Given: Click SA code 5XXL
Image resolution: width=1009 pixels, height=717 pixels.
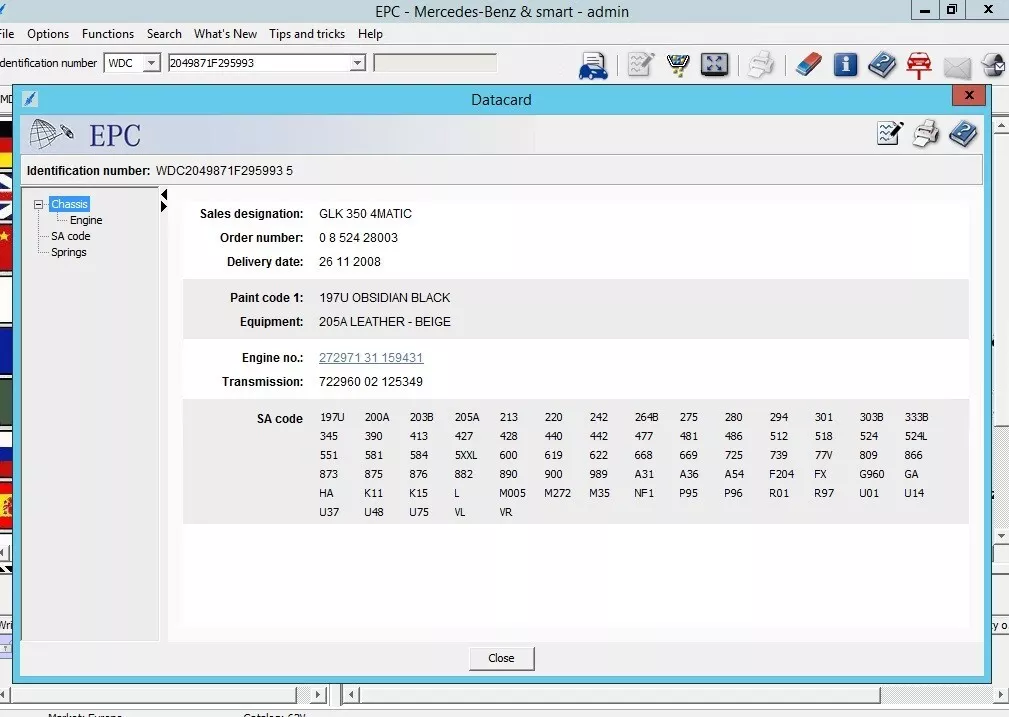Looking at the screenshot, I should click(x=466, y=455).
